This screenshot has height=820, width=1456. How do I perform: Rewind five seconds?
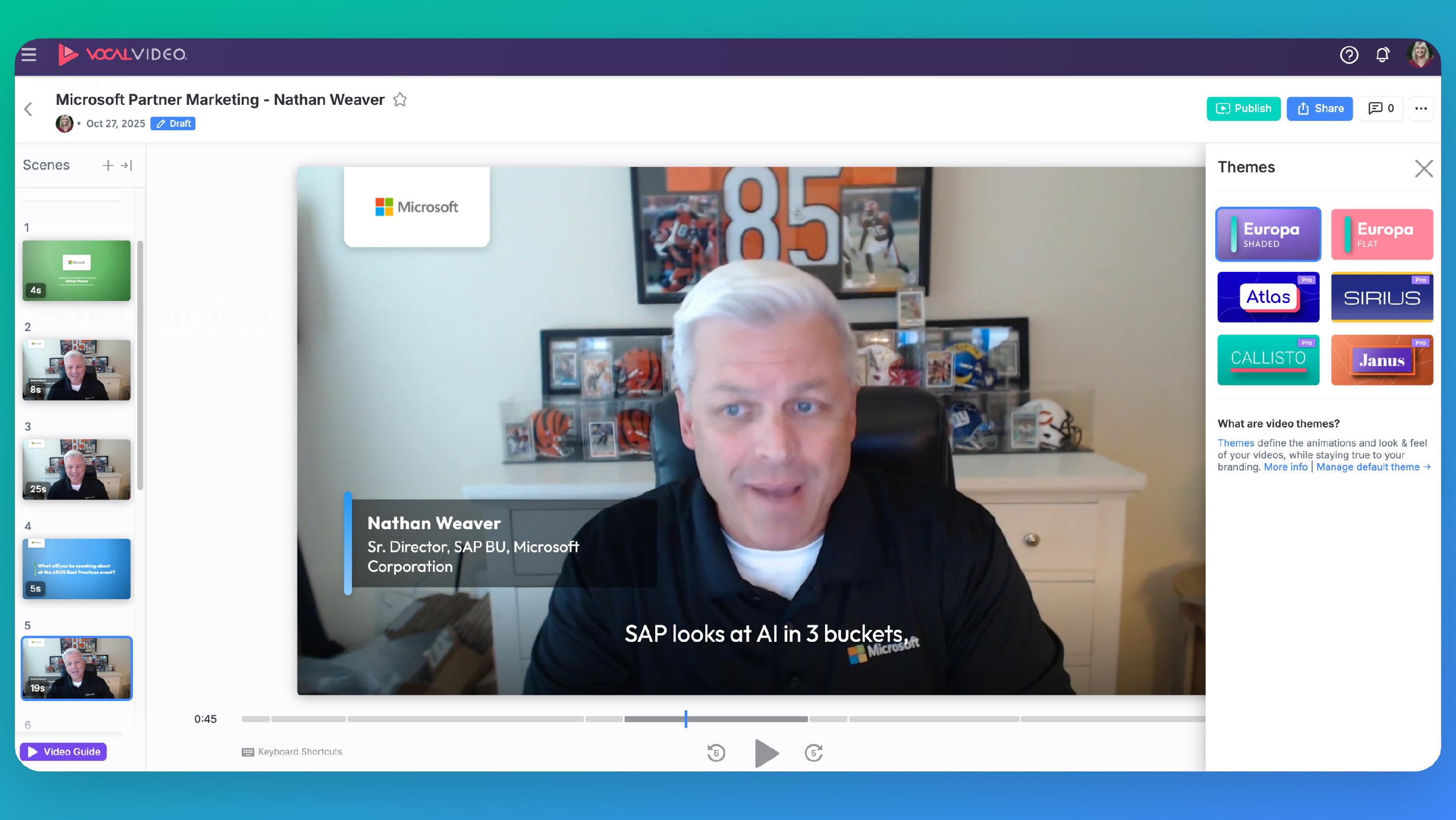pyautogui.click(x=715, y=753)
